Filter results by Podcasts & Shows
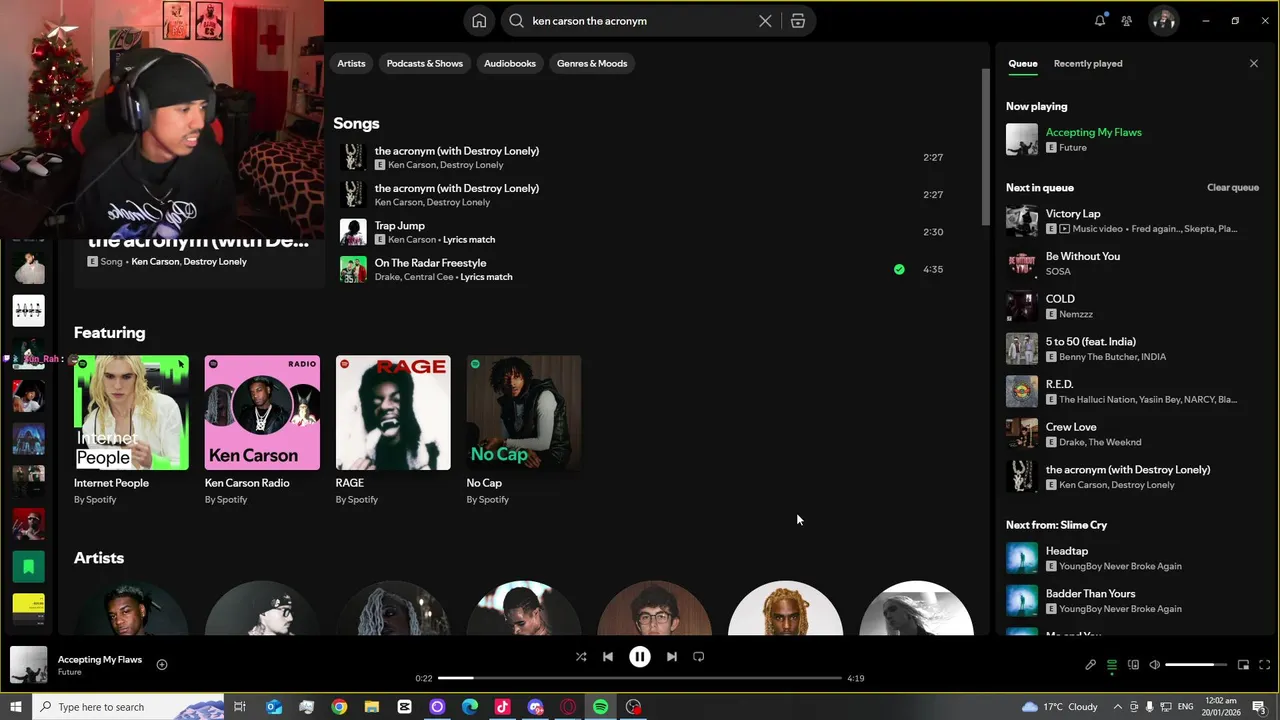The height and width of the screenshot is (720, 1280). [425, 63]
